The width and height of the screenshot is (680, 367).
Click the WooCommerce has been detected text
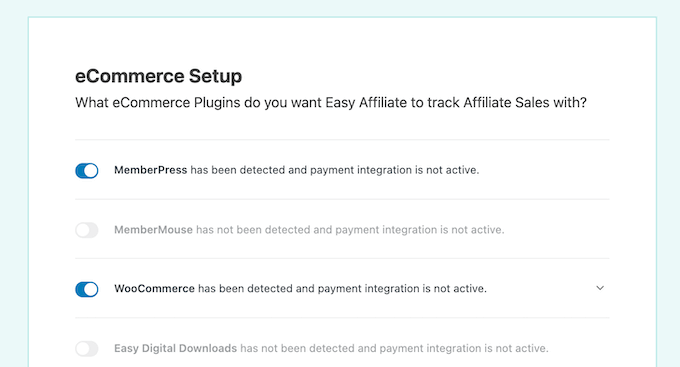pyautogui.click(x=301, y=288)
